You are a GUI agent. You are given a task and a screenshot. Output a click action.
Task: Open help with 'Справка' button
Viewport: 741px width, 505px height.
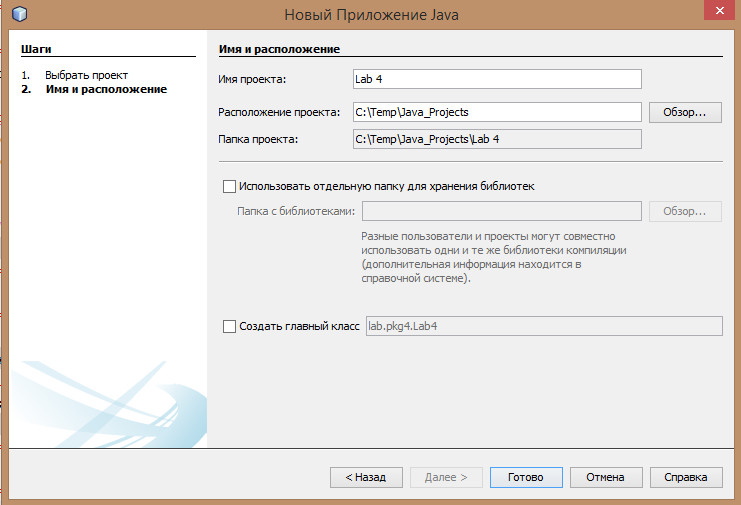686,477
